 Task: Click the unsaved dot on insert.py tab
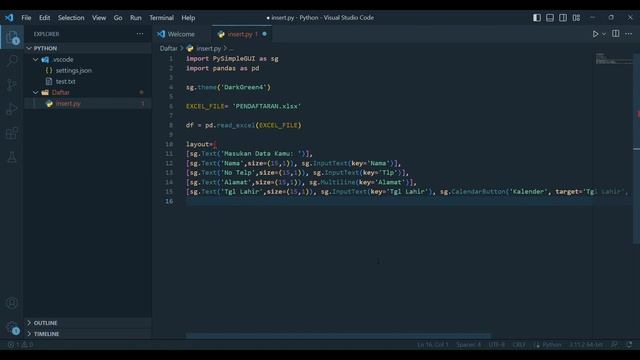click(x=264, y=34)
